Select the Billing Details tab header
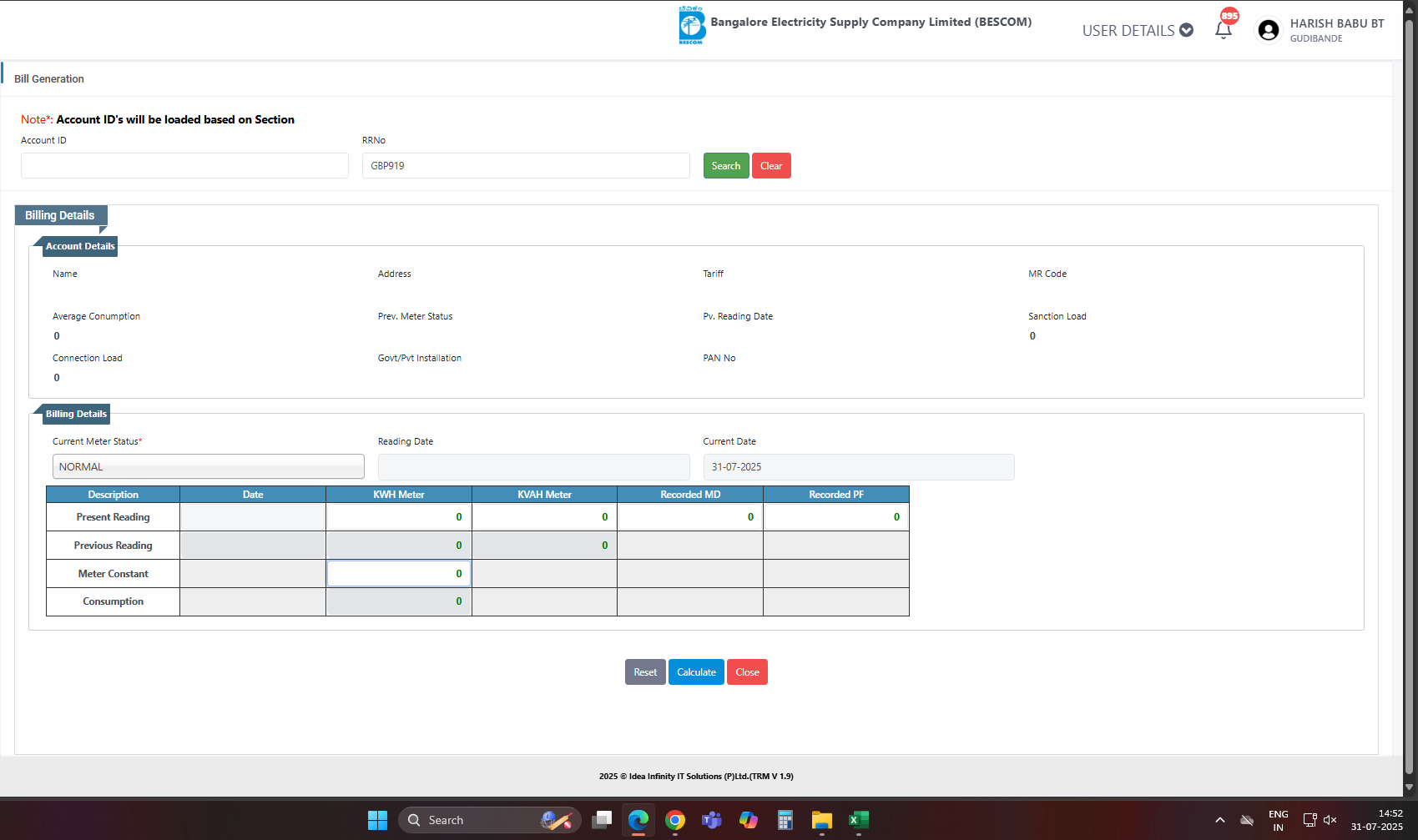Image resolution: width=1418 pixels, height=840 pixels. click(x=60, y=215)
